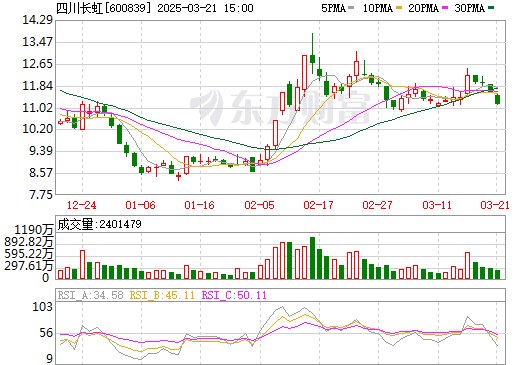Click RSI axis label 9
520x365 pixels.
pos(49,359)
